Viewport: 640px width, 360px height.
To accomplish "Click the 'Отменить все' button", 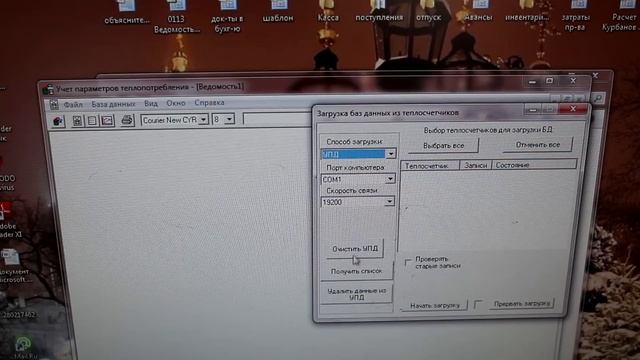I will coord(538,145).
